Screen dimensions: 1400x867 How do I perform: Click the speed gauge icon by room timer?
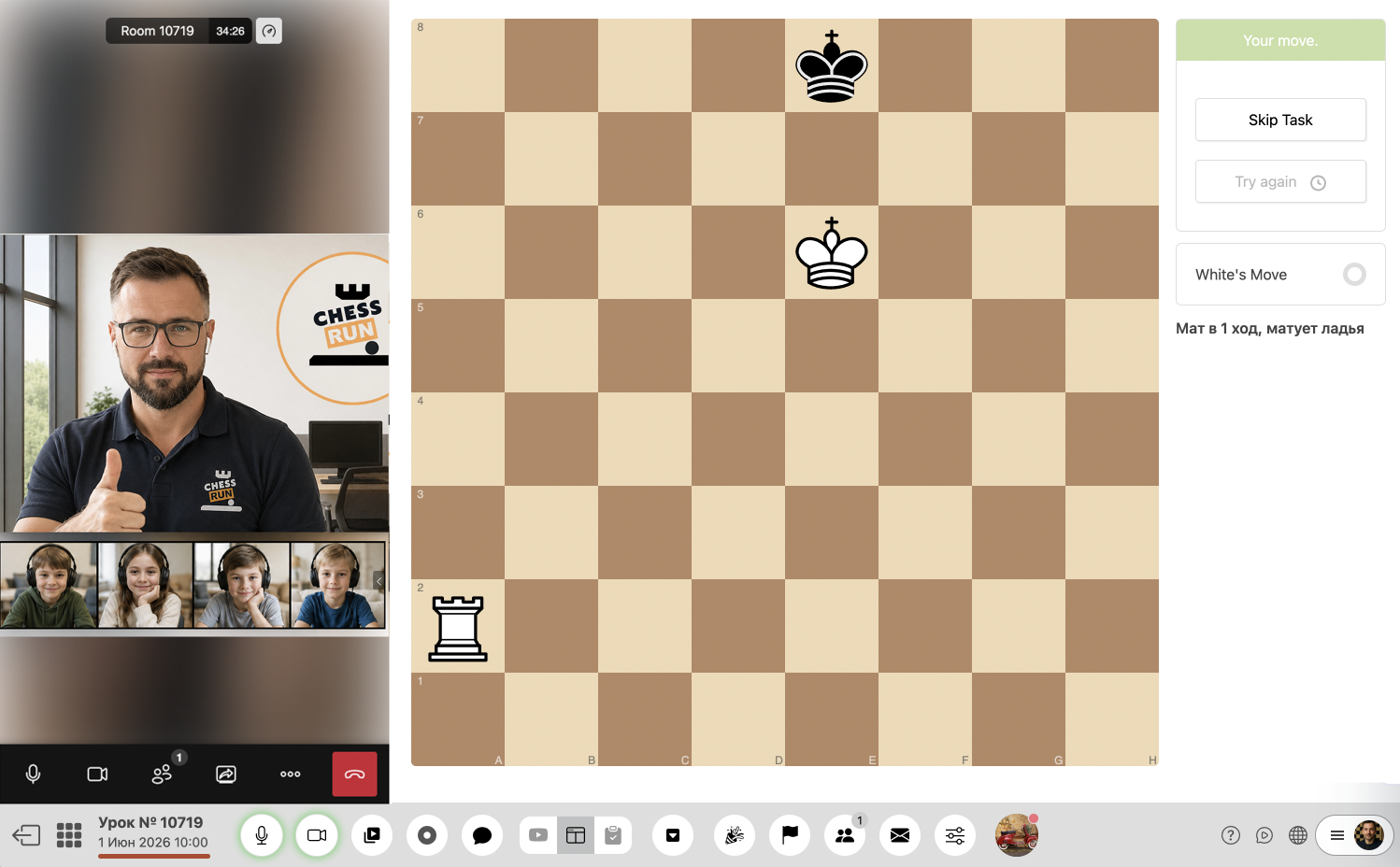(x=269, y=31)
